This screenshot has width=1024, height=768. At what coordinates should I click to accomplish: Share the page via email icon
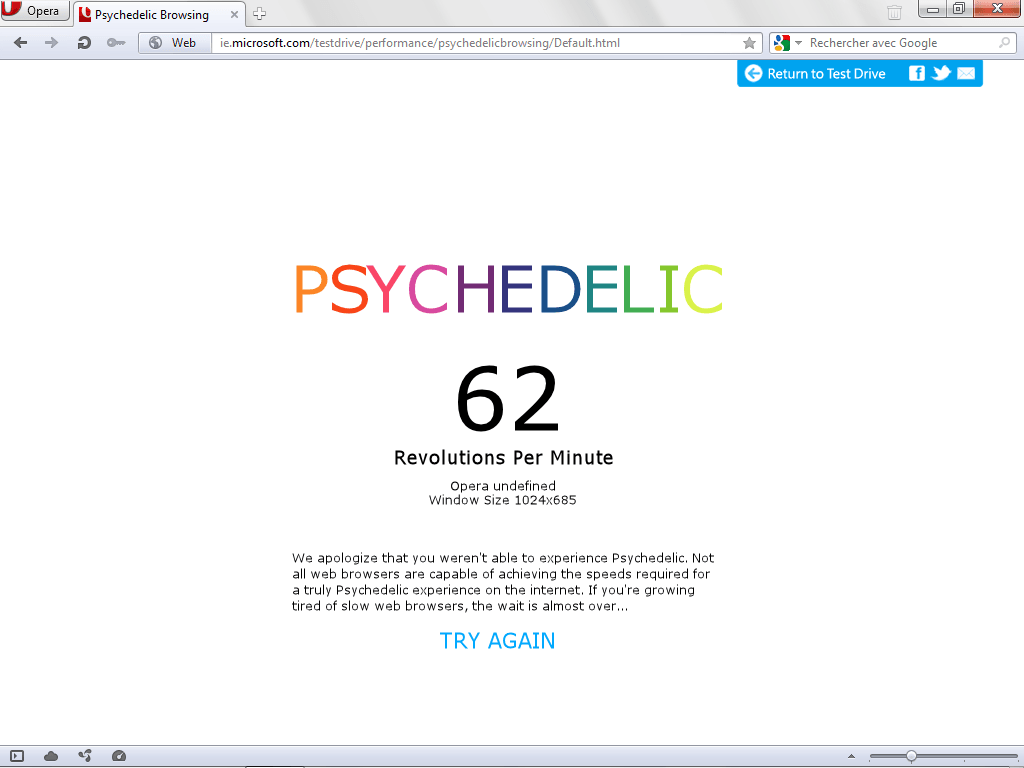tap(966, 73)
